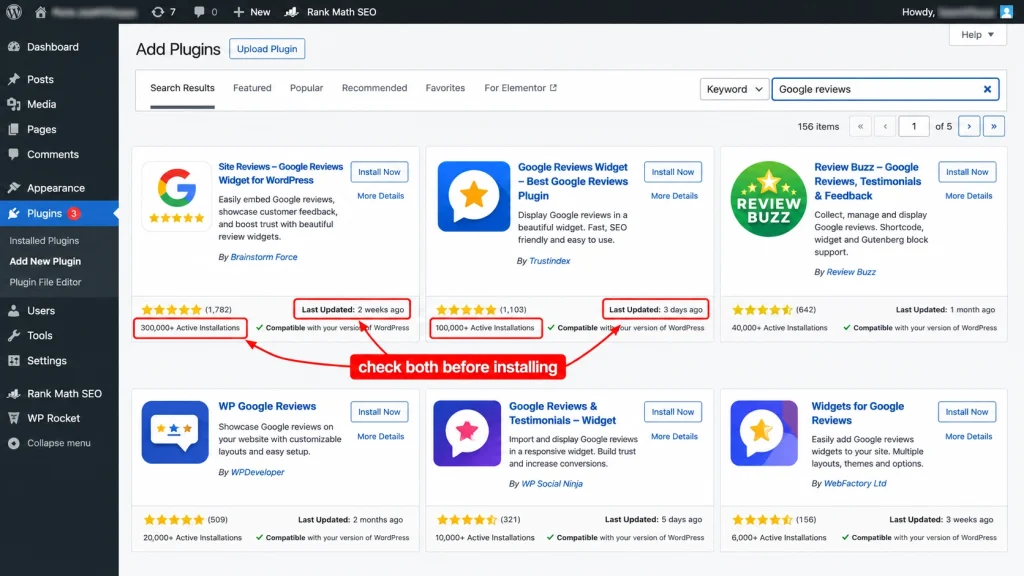
Task: Open Brainstorm Force author link
Action: [x=264, y=257]
